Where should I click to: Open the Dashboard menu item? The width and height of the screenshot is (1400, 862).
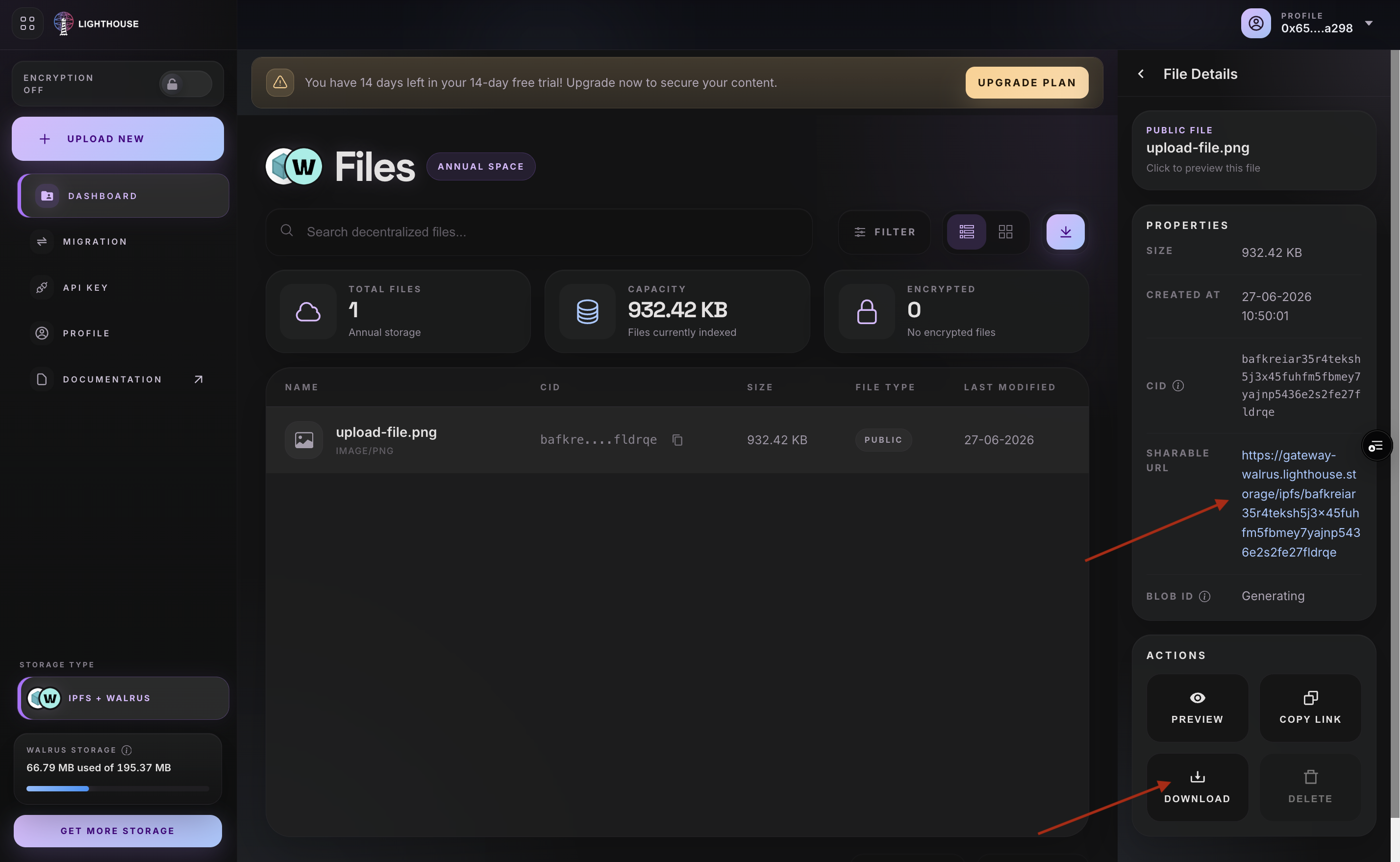pos(124,196)
